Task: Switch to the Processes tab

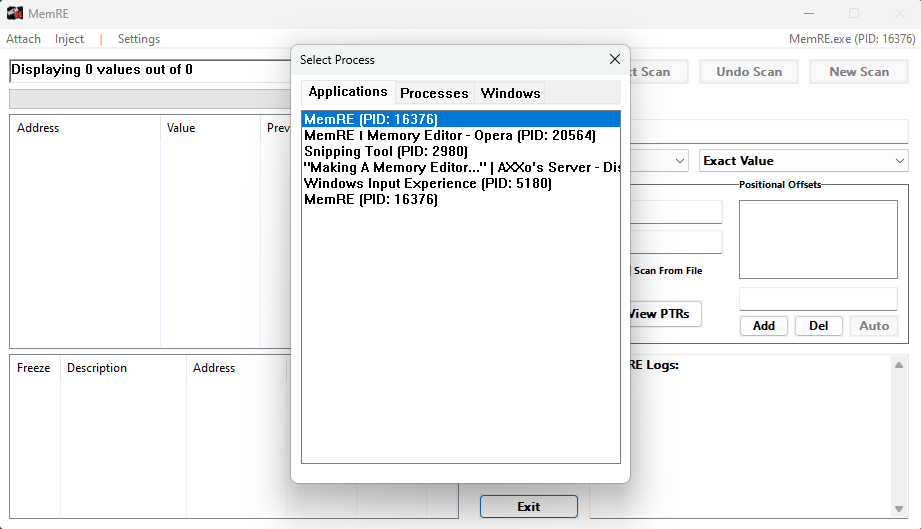Action: 434,93
